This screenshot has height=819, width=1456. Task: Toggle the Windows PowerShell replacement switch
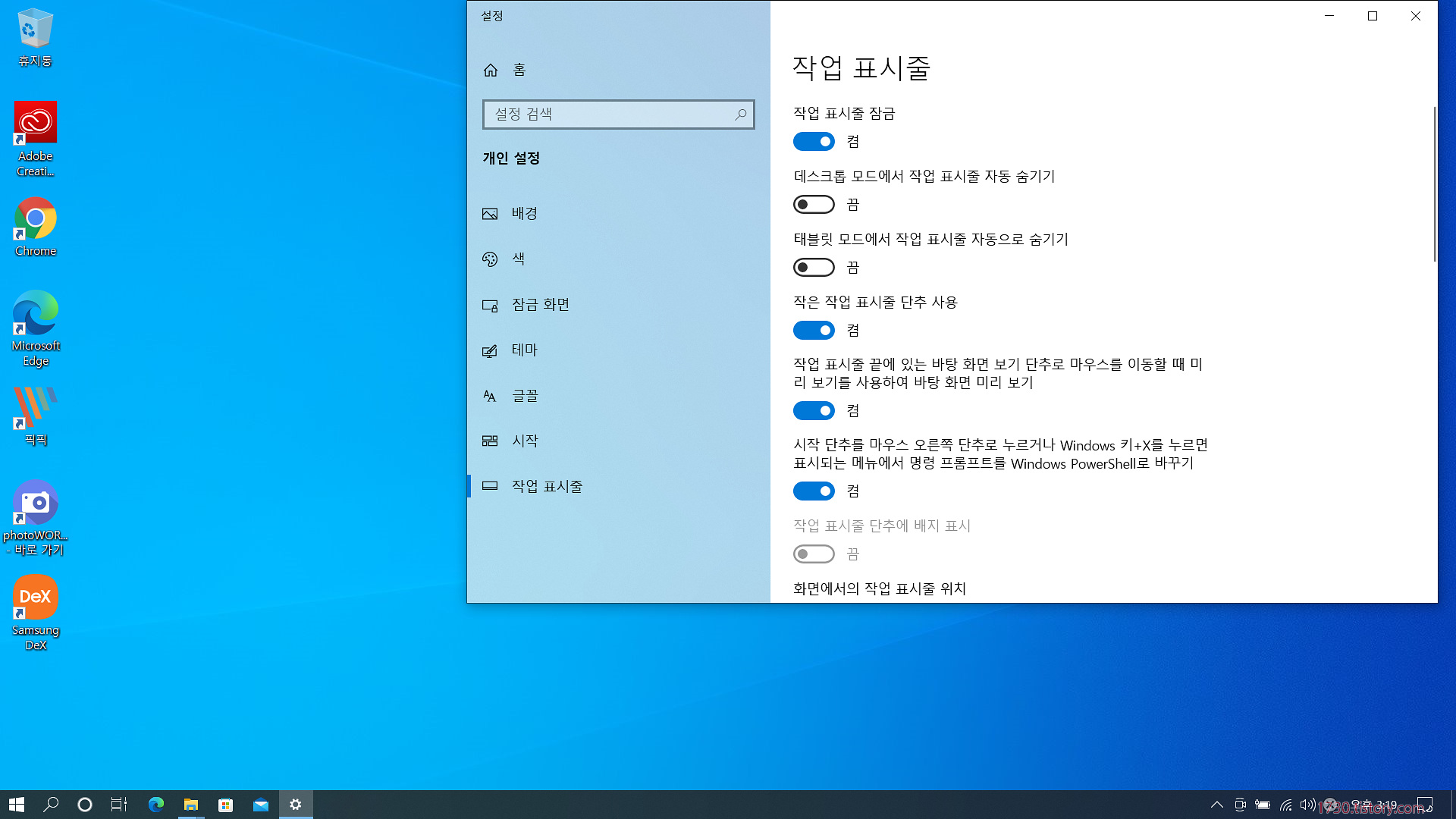pos(814,491)
